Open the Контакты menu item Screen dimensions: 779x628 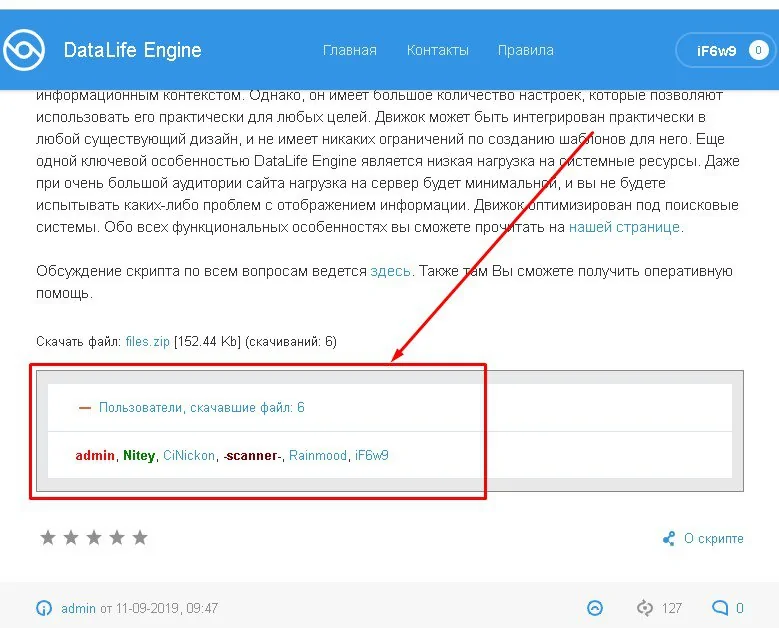(x=438, y=50)
